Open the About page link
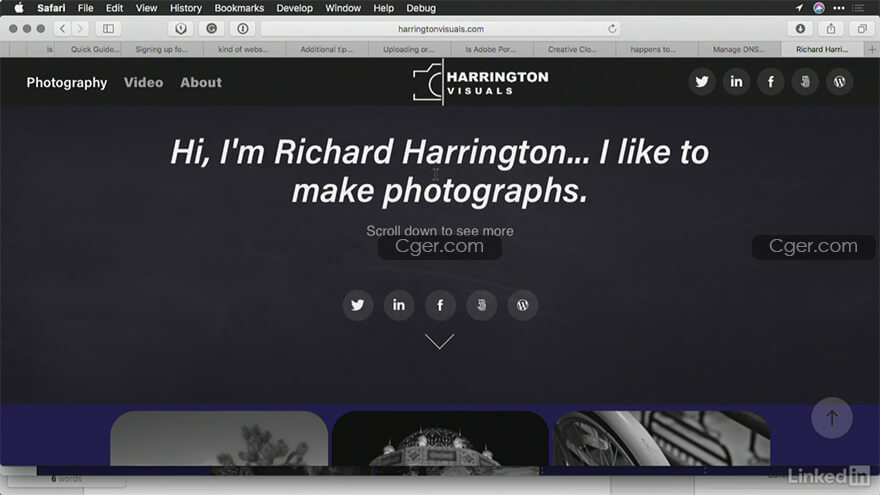Image resolution: width=880 pixels, height=495 pixels. click(x=201, y=83)
